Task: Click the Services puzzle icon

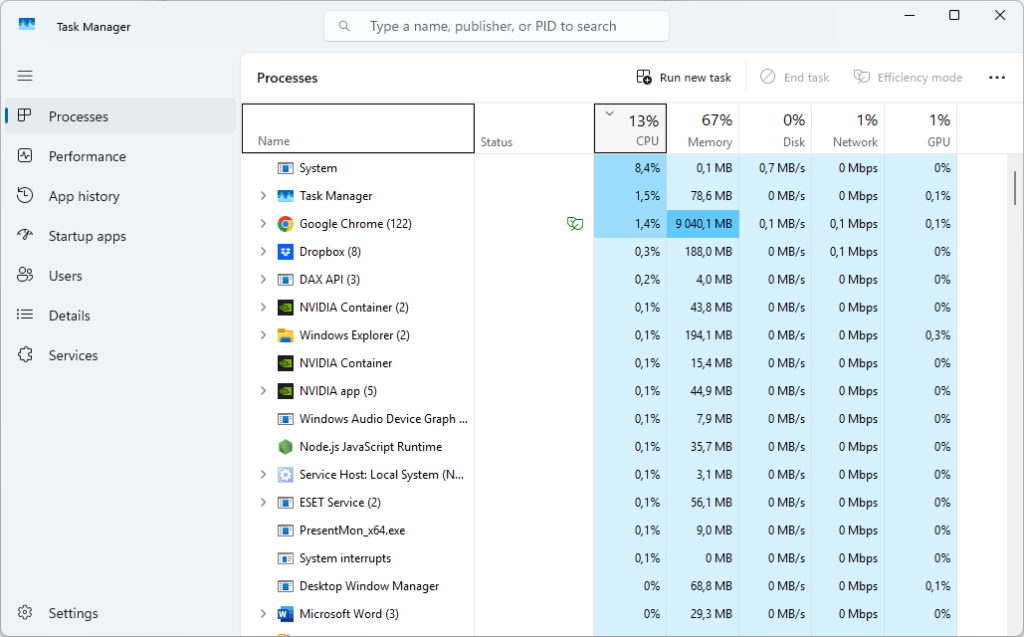Action: tap(25, 355)
